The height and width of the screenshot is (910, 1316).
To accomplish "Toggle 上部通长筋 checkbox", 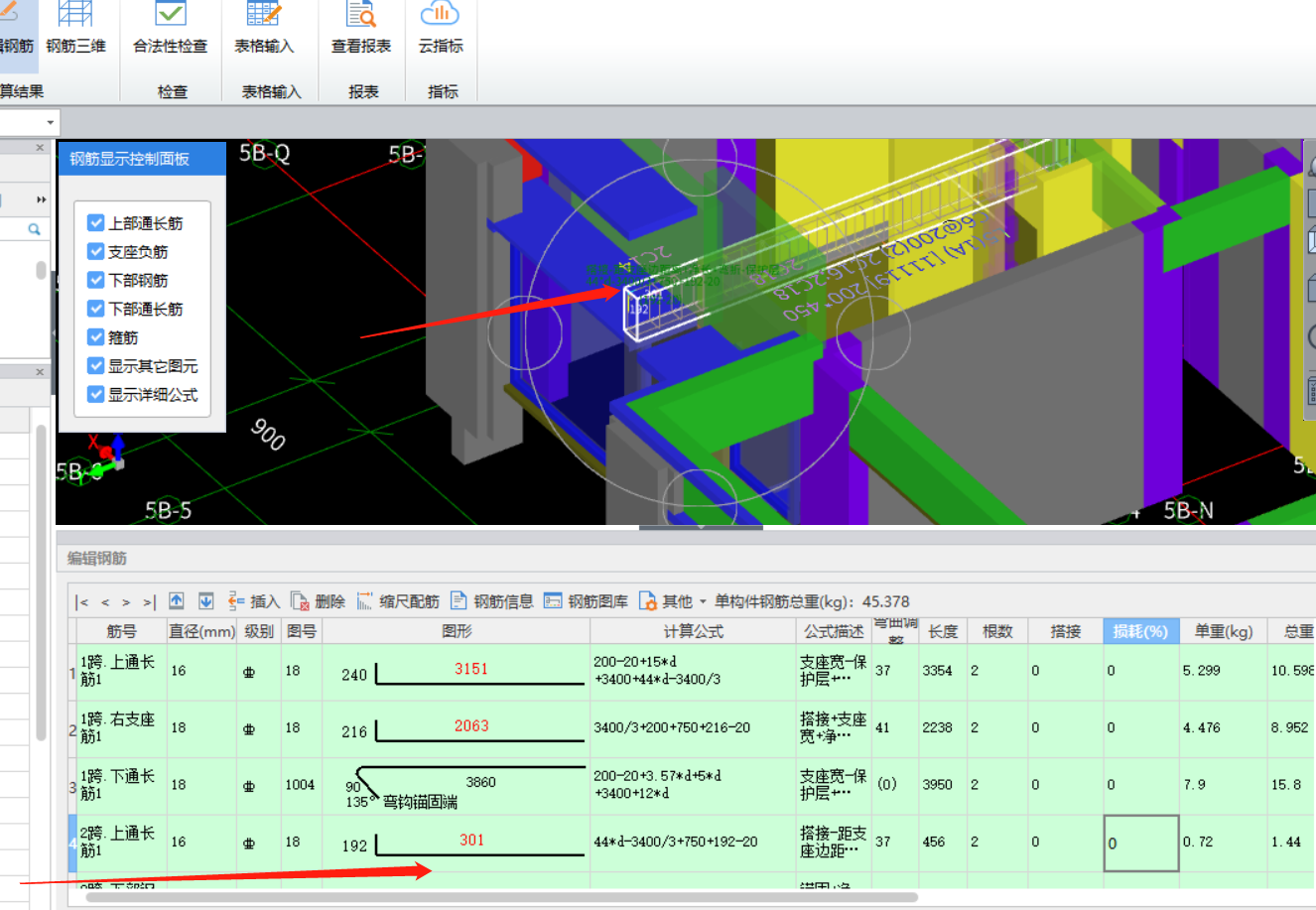I will [x=96, y=223].
